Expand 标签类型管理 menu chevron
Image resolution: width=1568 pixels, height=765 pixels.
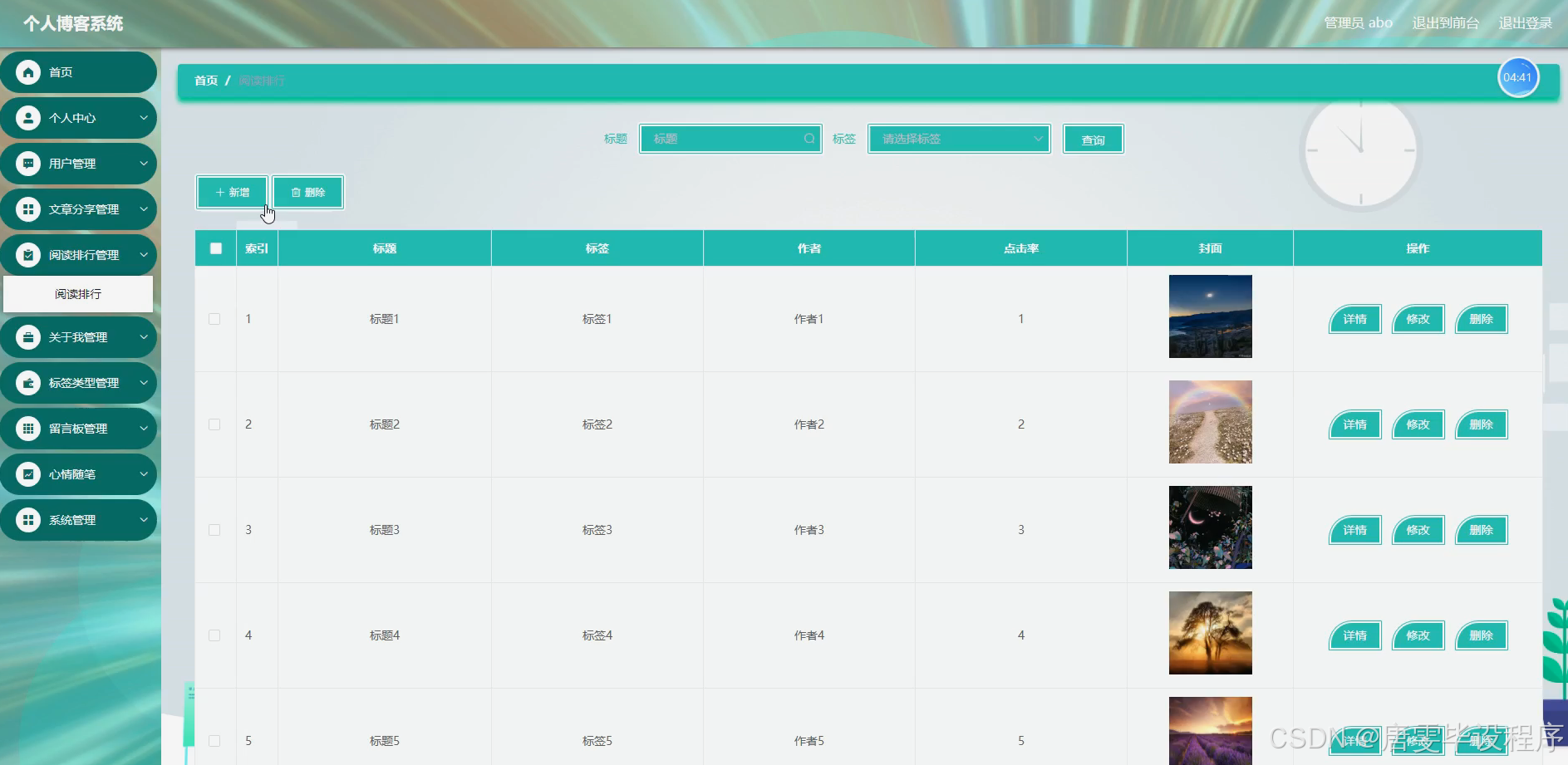[x=143, y=383]
